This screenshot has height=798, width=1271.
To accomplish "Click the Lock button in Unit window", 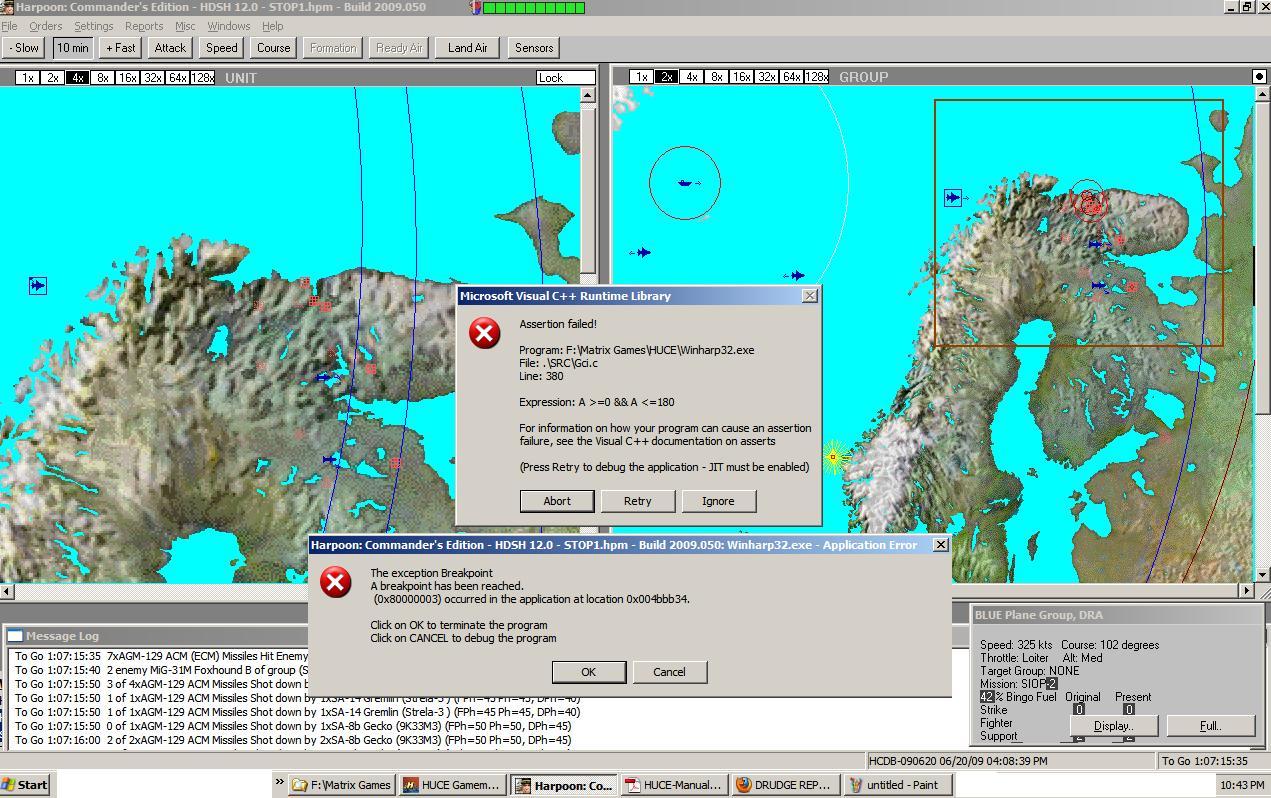I will 566,77.
